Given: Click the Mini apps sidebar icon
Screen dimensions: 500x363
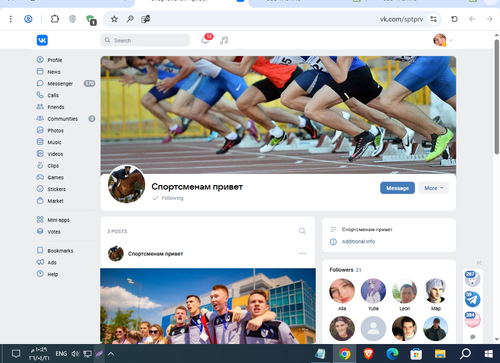Looking at the screenshot, I should tap(40, 219).
